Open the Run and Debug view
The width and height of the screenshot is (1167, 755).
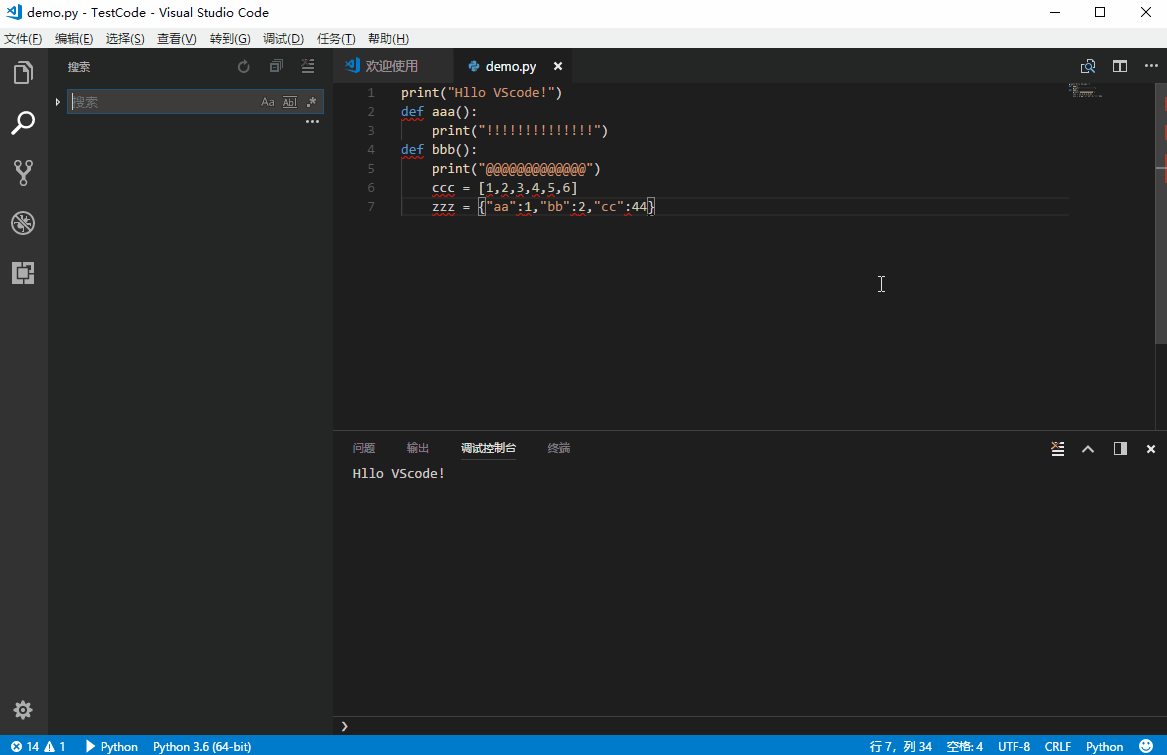[x=23, y=223]
